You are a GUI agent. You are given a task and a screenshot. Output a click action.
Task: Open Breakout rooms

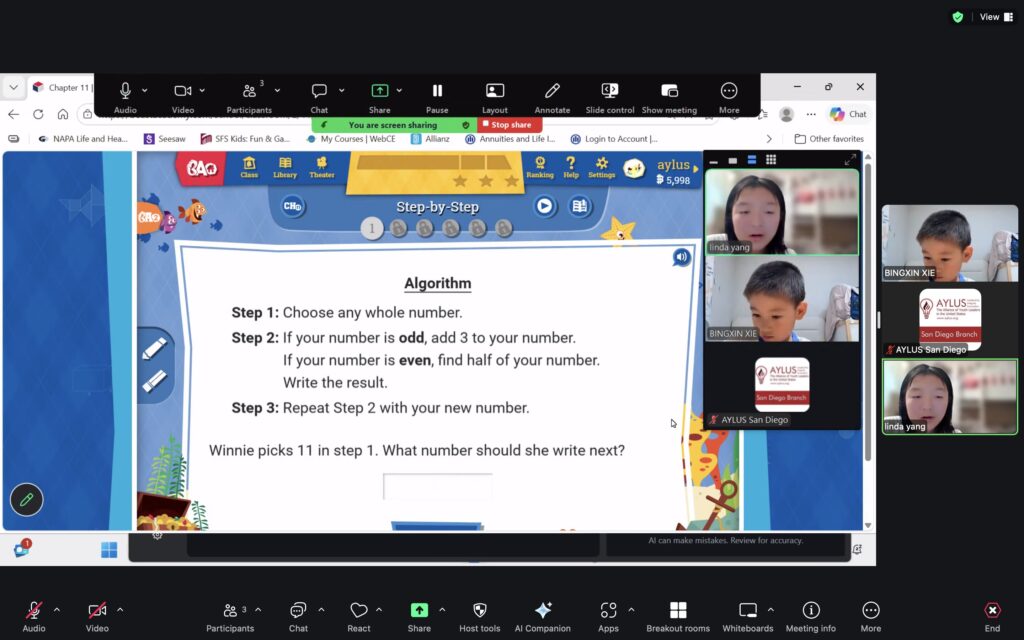[x=677, y=611]
